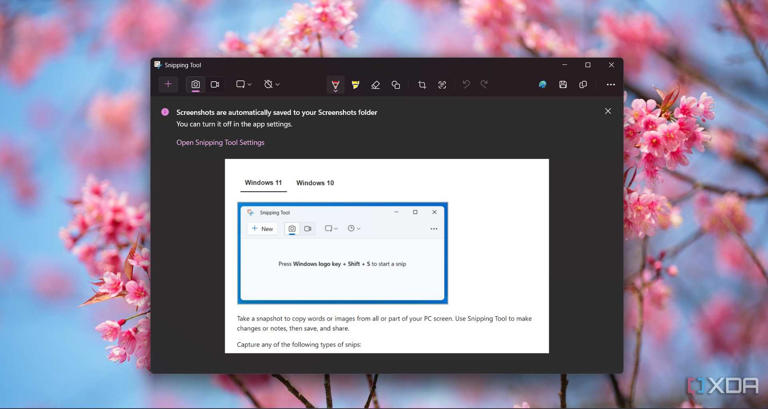
Task: Click 'Take a snapshot to copy words' paragraph
Action: (384, 323)
